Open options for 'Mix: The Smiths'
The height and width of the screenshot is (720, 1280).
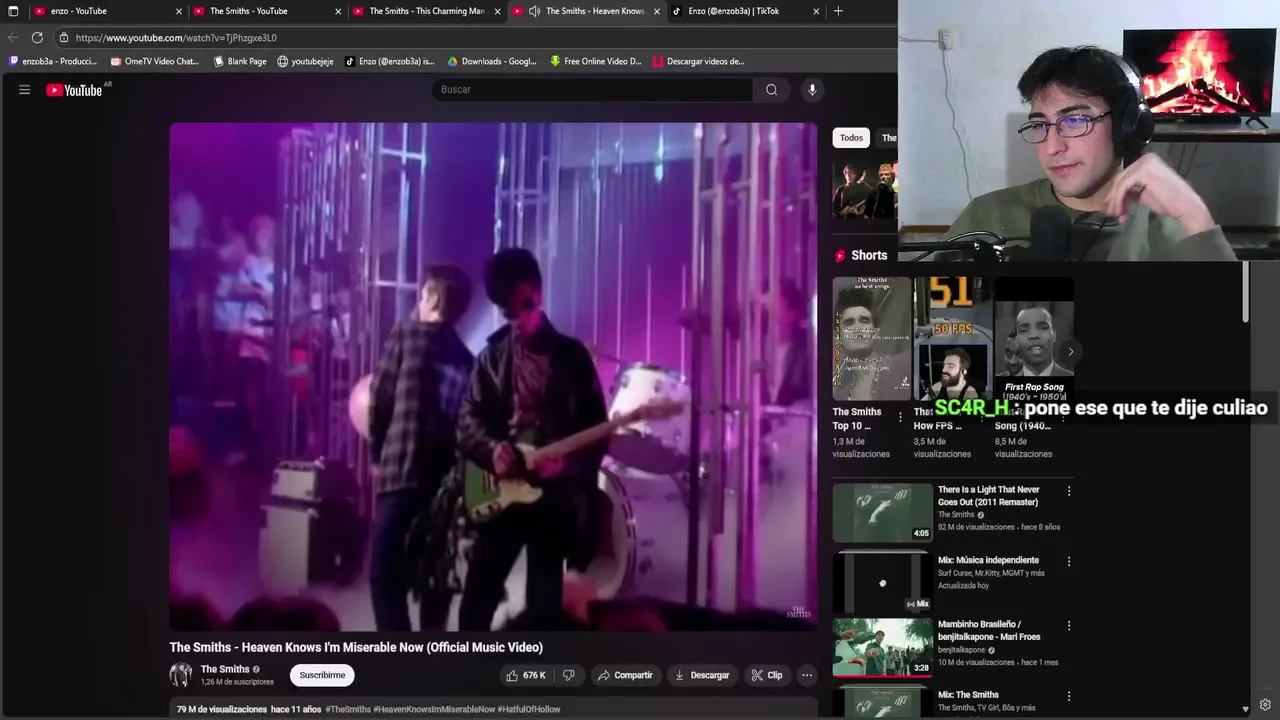click(1068, 696)
